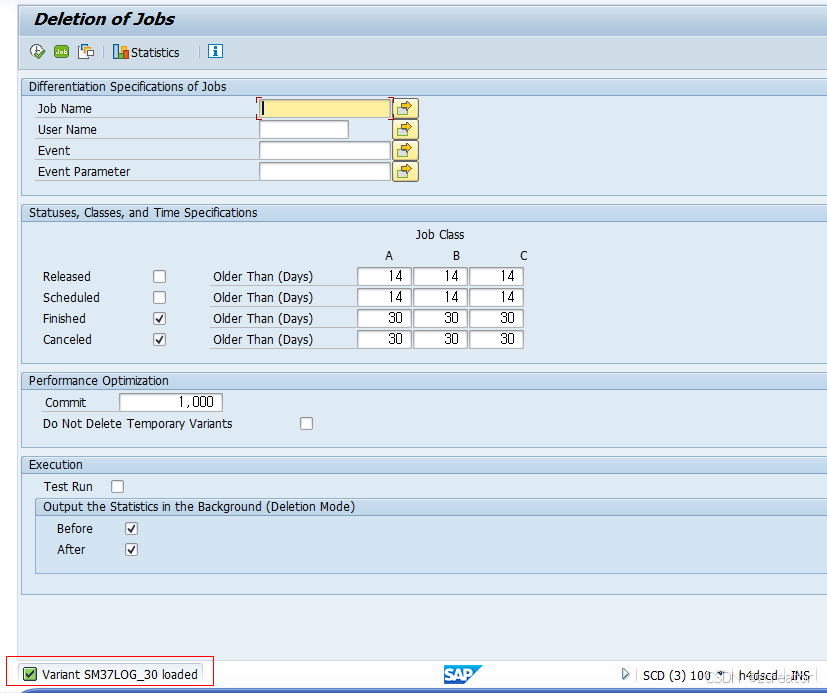
Task: Expand the status bar message list arrow
Action: click(x=625, y=674)
